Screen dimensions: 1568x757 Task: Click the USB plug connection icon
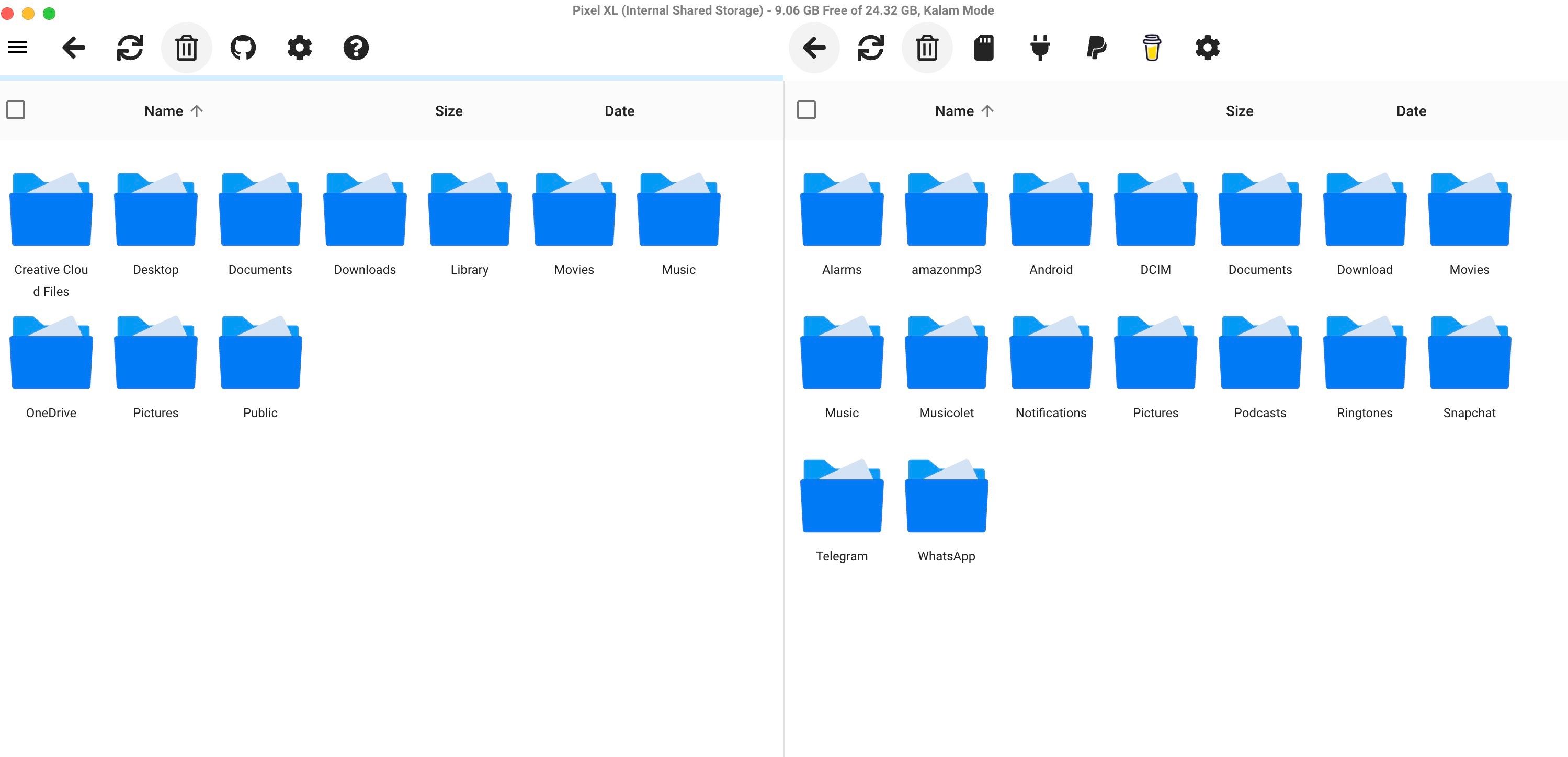click(x=1038, y=48)
